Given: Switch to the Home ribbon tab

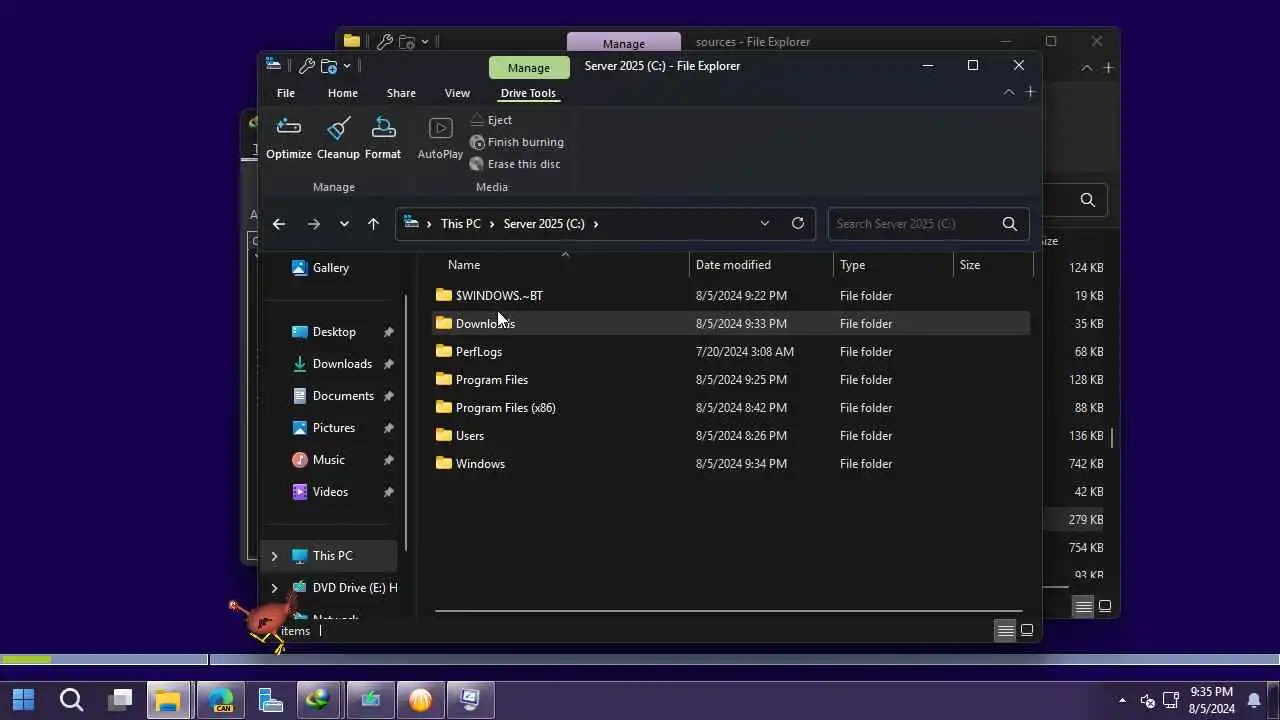Looking at the screenshot, I should [343, 93].
